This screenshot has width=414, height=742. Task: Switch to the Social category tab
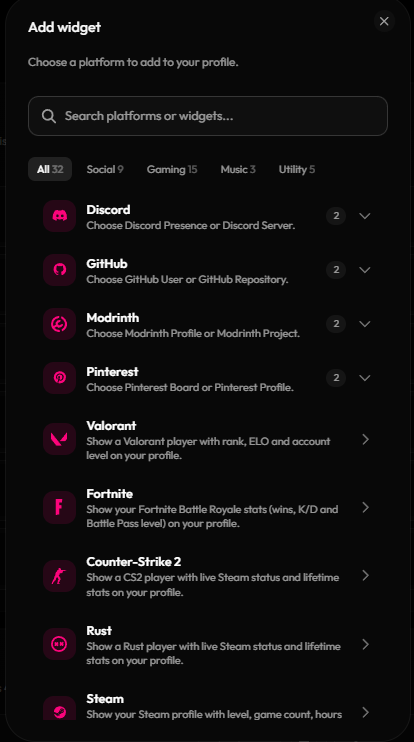105,169
